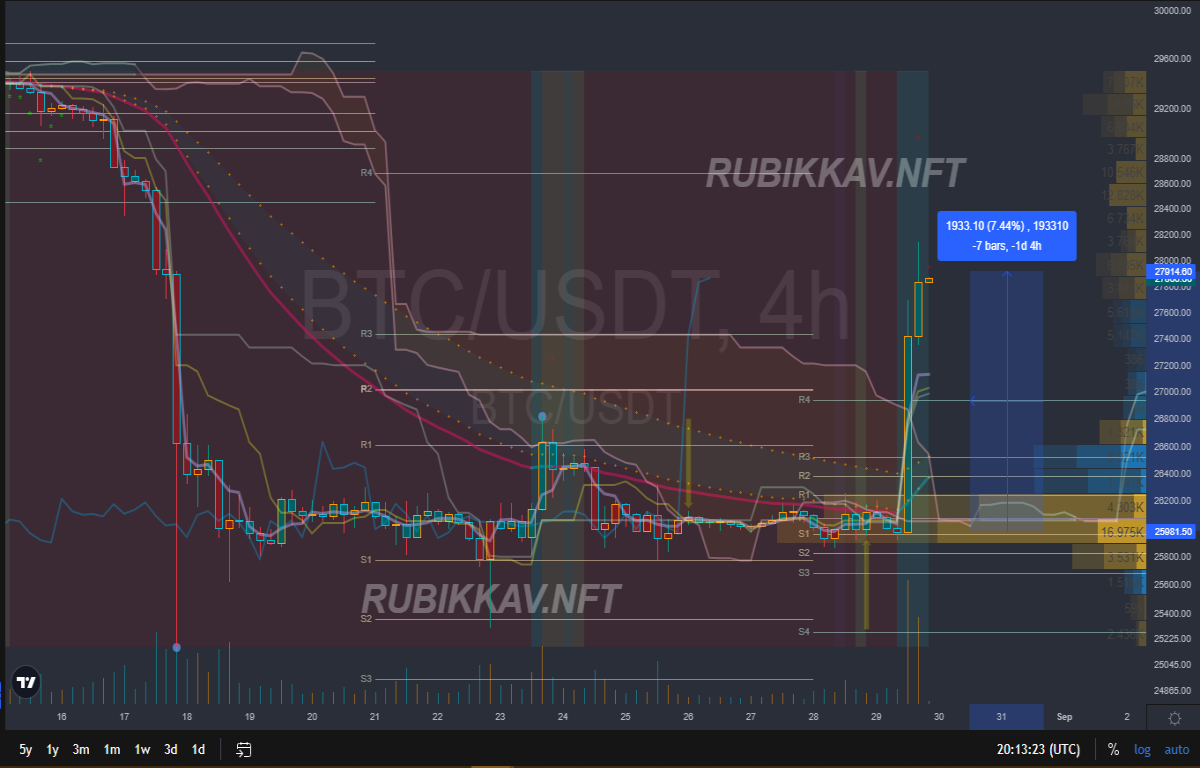Open chart settings gear icon
This screenshot has width=1200, height=768.
1174,718
